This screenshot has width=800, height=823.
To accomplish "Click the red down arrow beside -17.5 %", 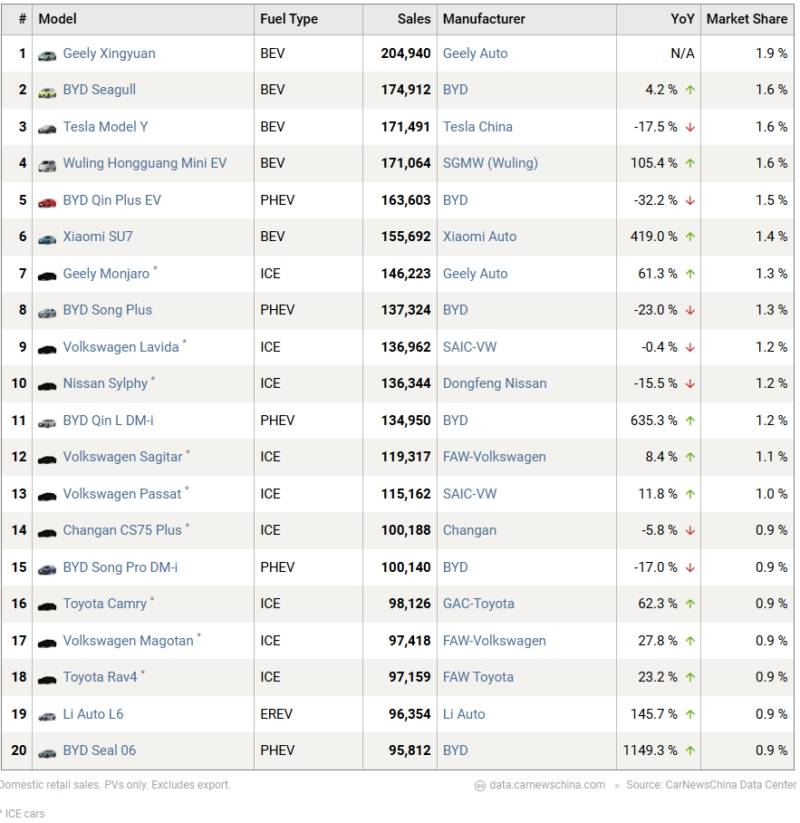I will pos(690,127).
